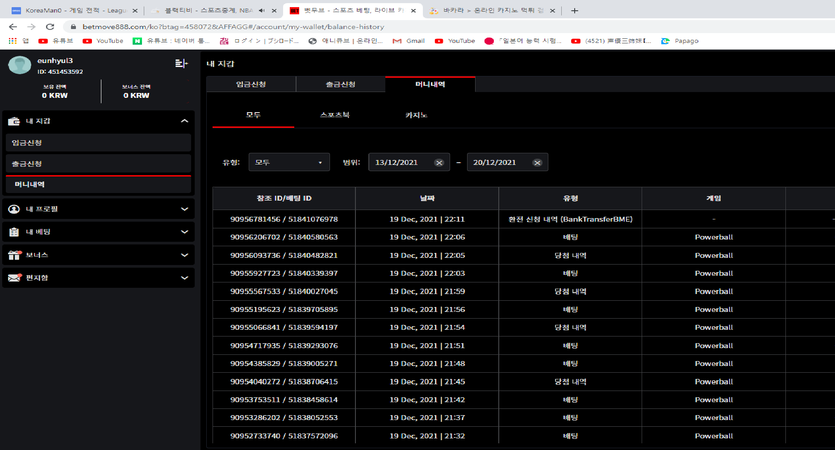Click the 날짜 column header
835x450 pixels.
tap(427, 198)
